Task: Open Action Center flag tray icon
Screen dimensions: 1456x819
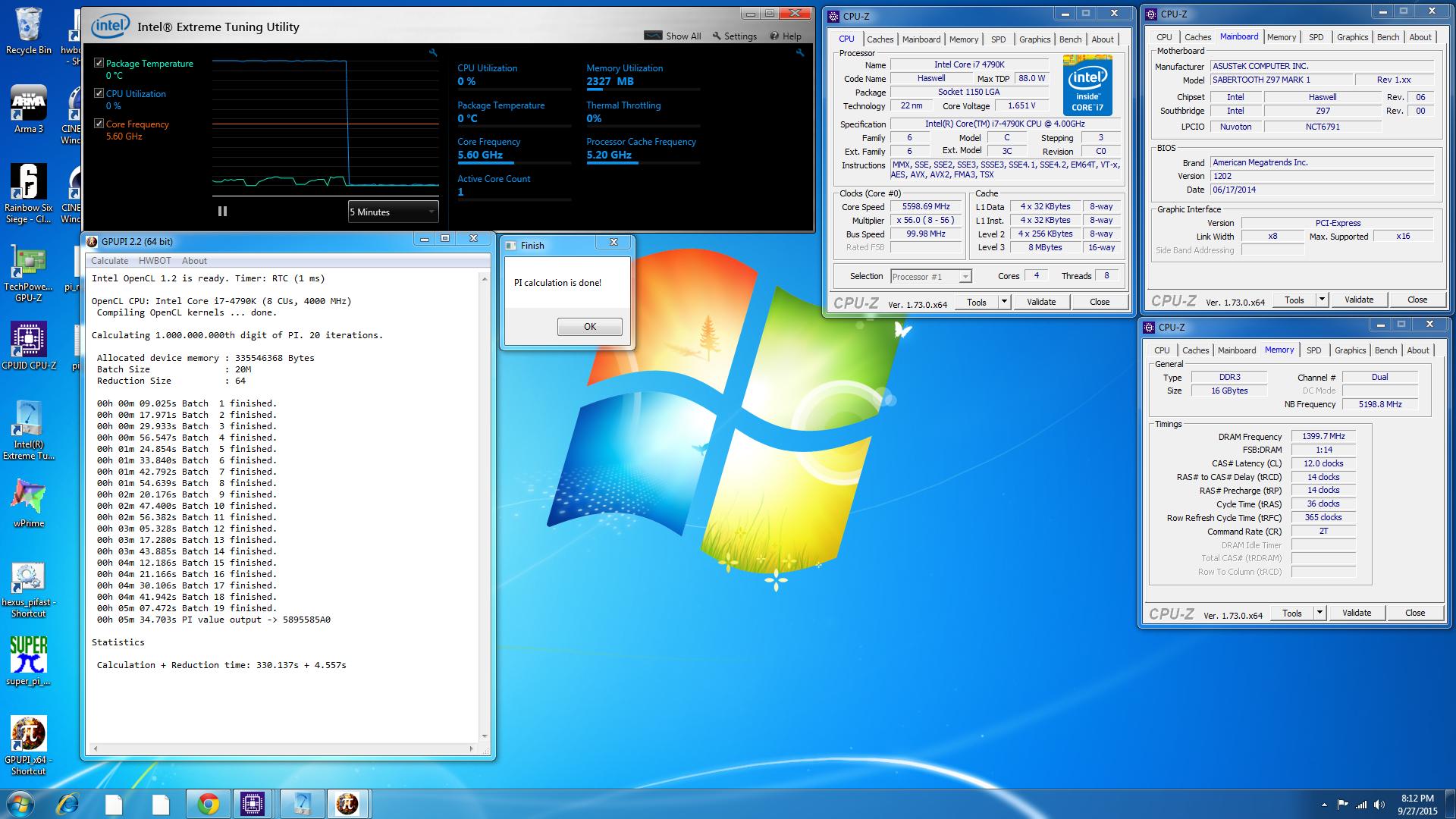Action: point(1343,805)
